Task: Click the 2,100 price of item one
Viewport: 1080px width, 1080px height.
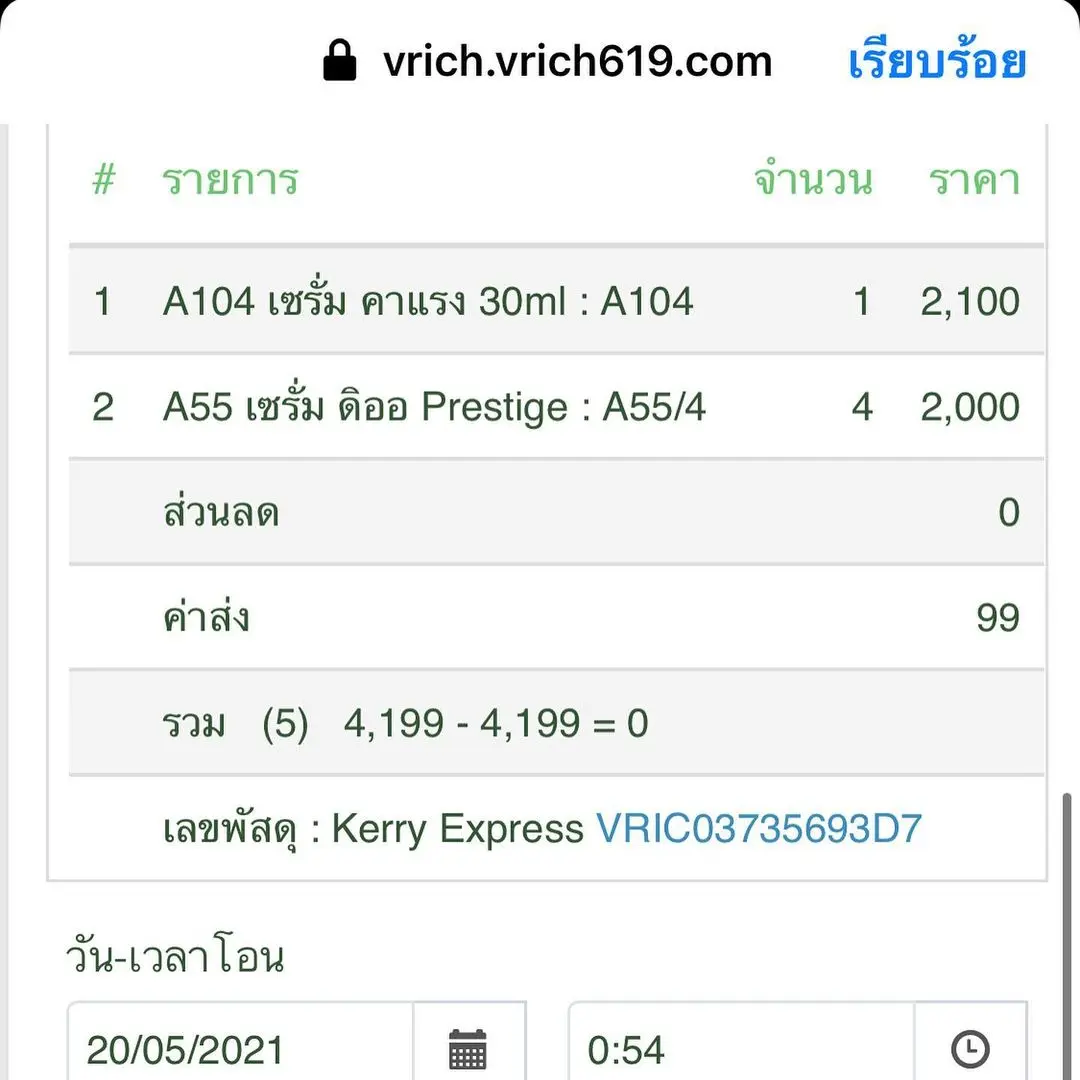Action: (969, 301)
